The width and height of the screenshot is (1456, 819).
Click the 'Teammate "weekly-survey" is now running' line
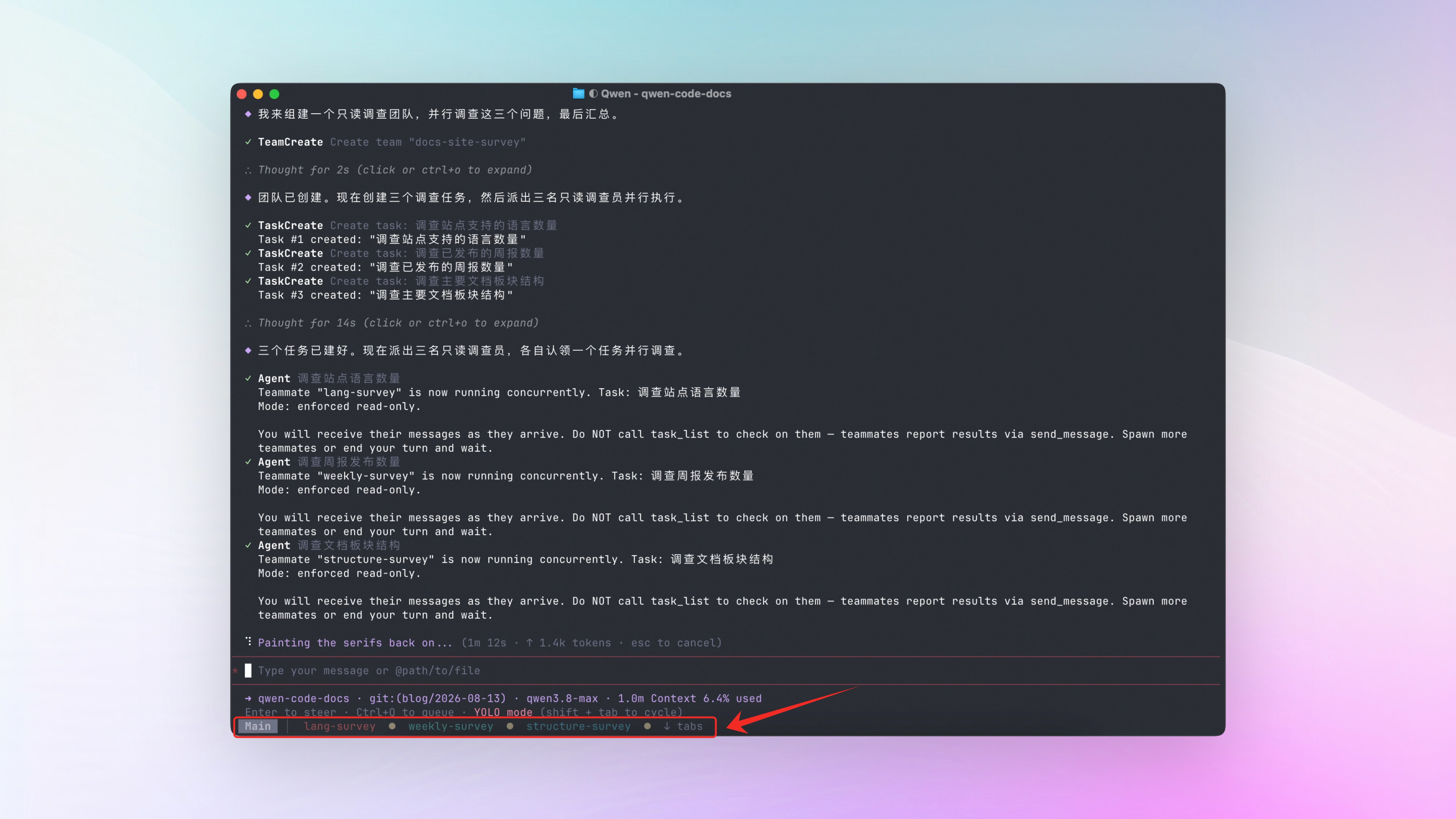(x=506, y=476)
